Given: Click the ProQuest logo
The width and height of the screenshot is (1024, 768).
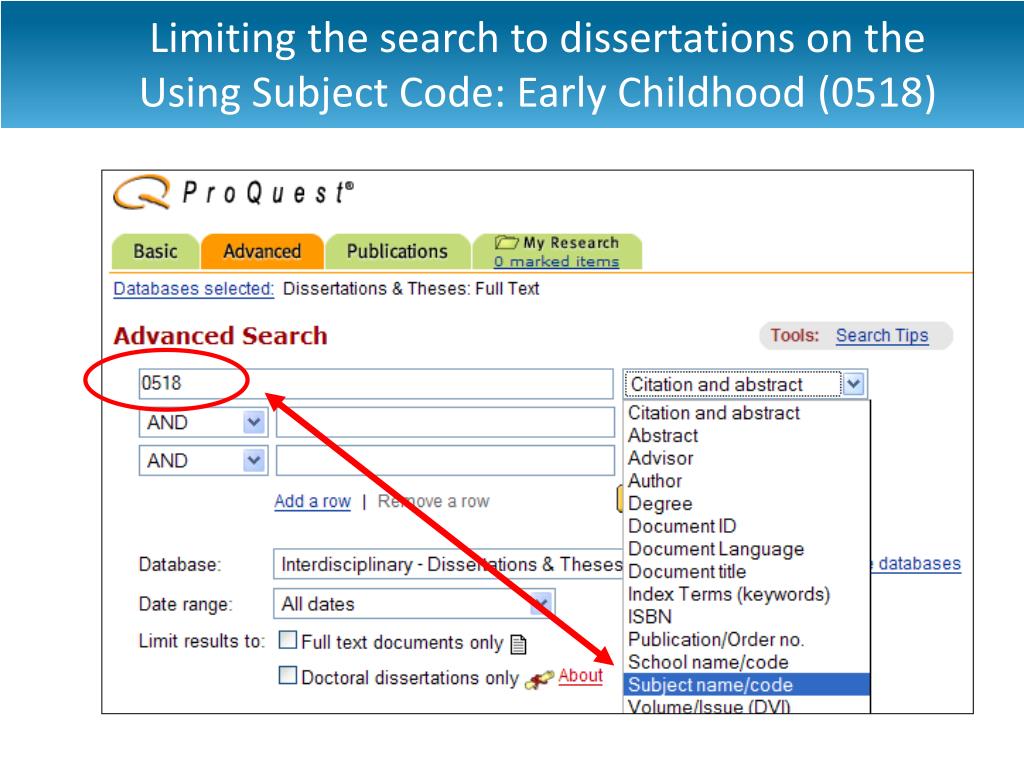Looking at the screenshot, I should (x=233, y=193).
